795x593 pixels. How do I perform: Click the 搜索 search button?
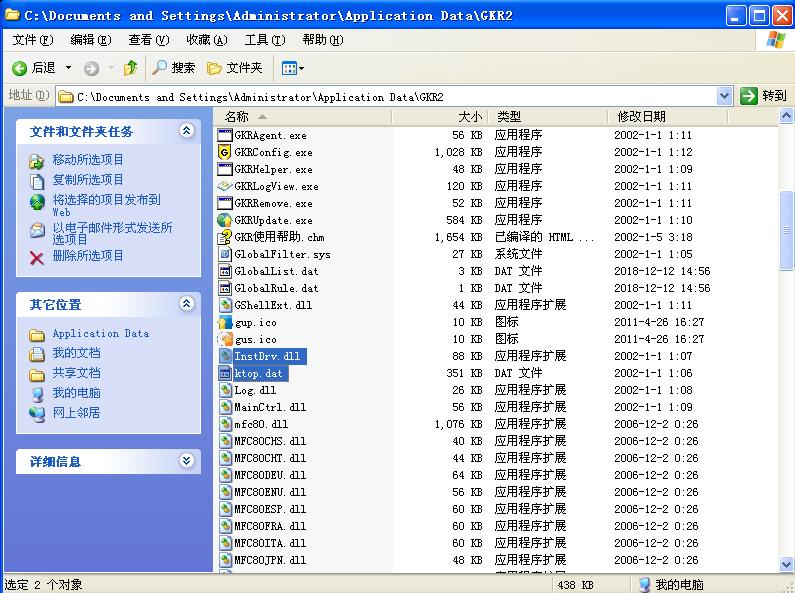coord(173,67)
